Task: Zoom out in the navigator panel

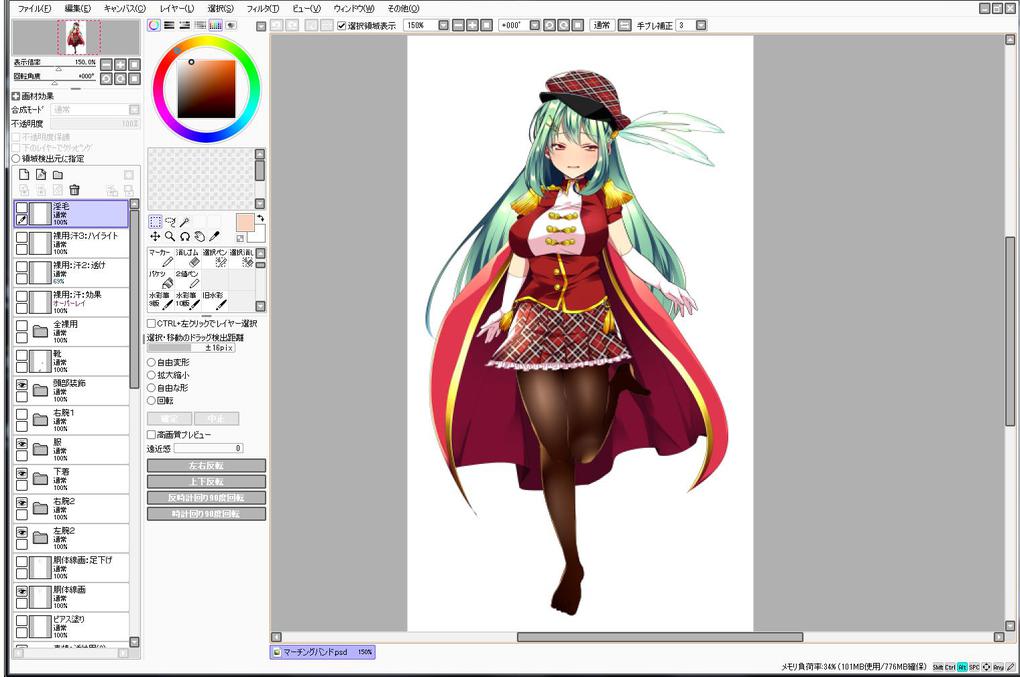Action: click(107, 64)
